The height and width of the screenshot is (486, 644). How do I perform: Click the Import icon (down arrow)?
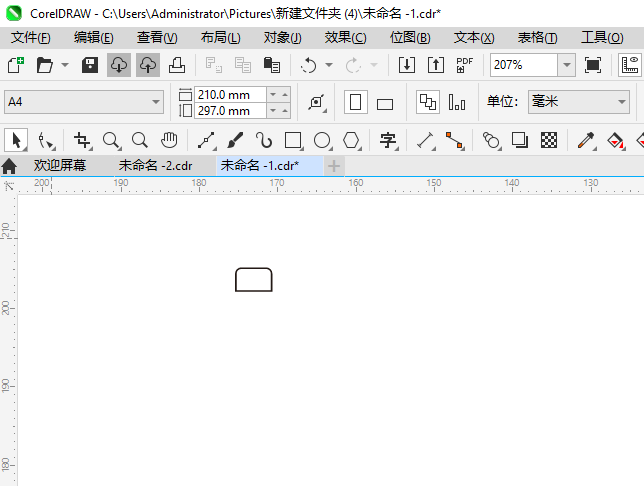tap(407, 65)
